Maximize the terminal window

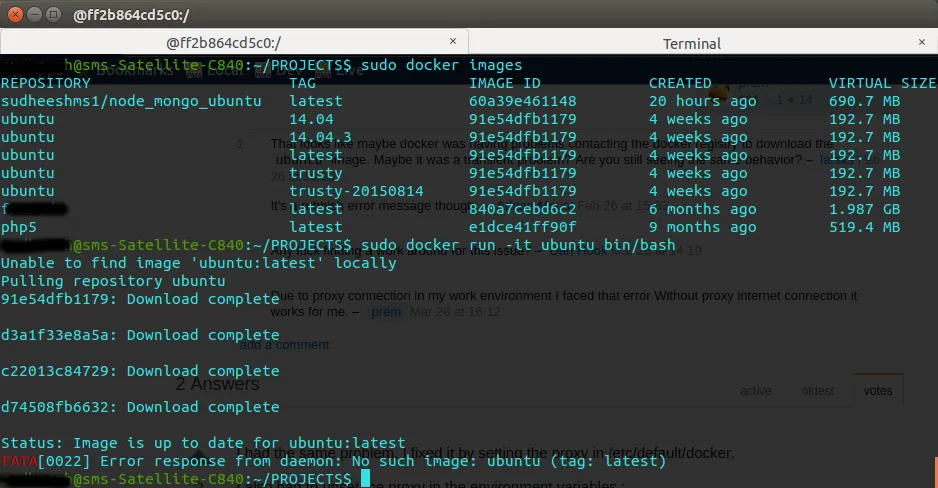click(53, 14)
